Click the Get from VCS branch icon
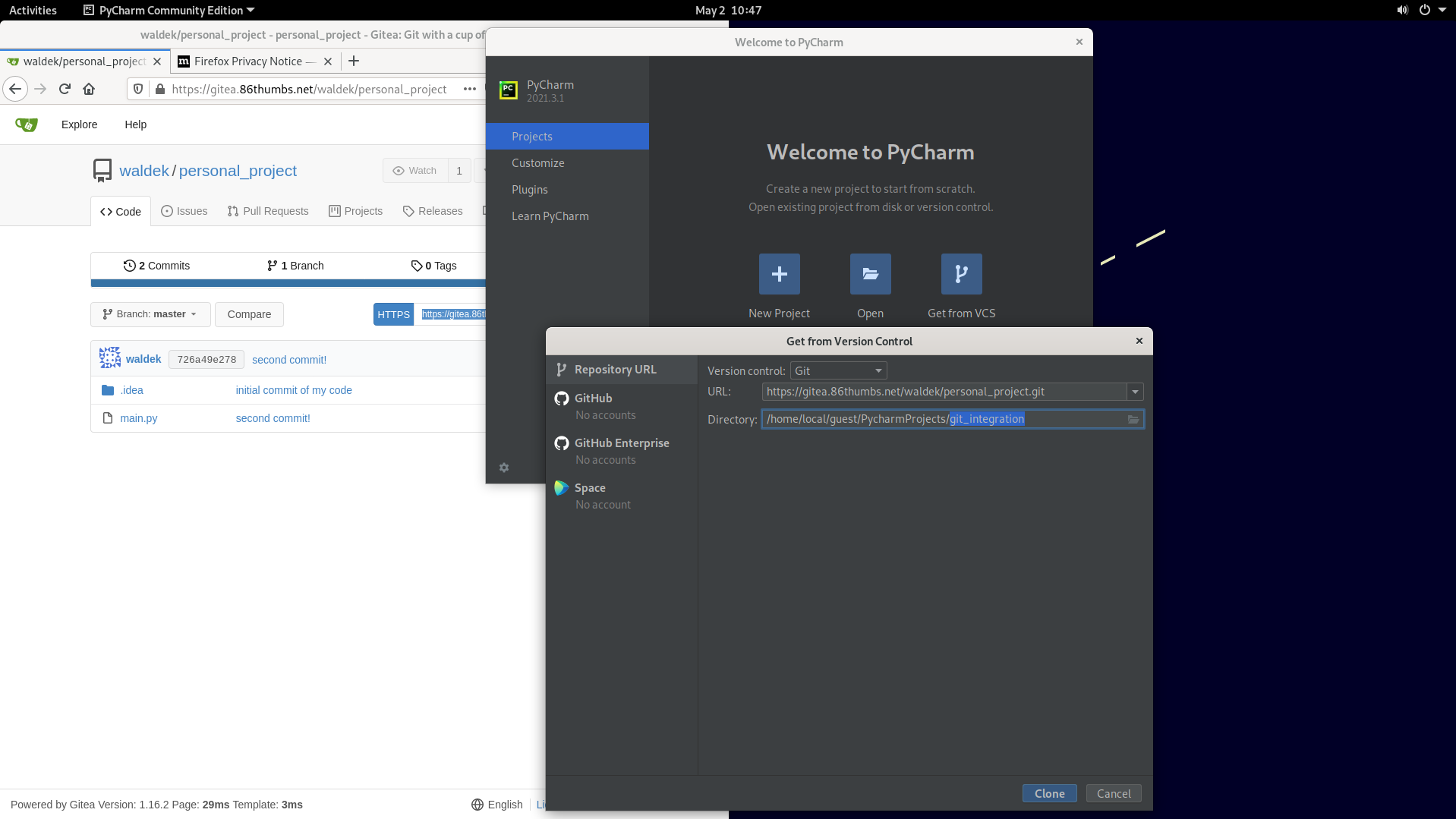Viewport: 1456px width, 819px height. point(961,274)
